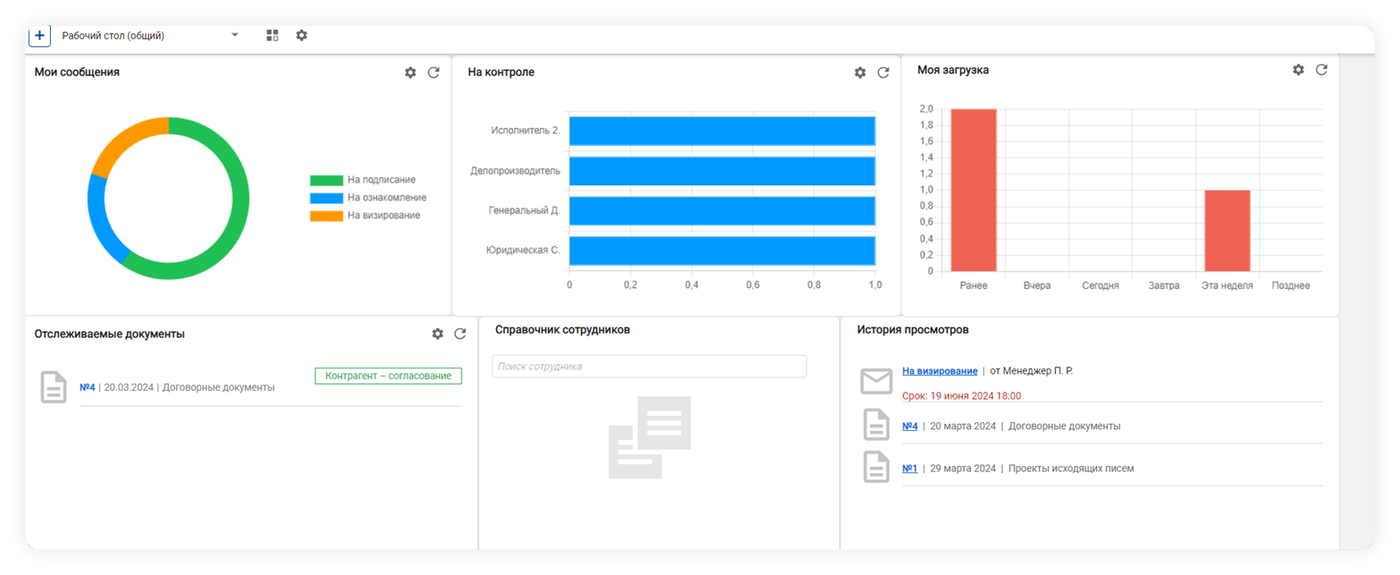This screenshot has height=575, width=1400.
Task: Open desktop settings gear in top toolbar
Action: pyautogui.click(x=301, y=36)
